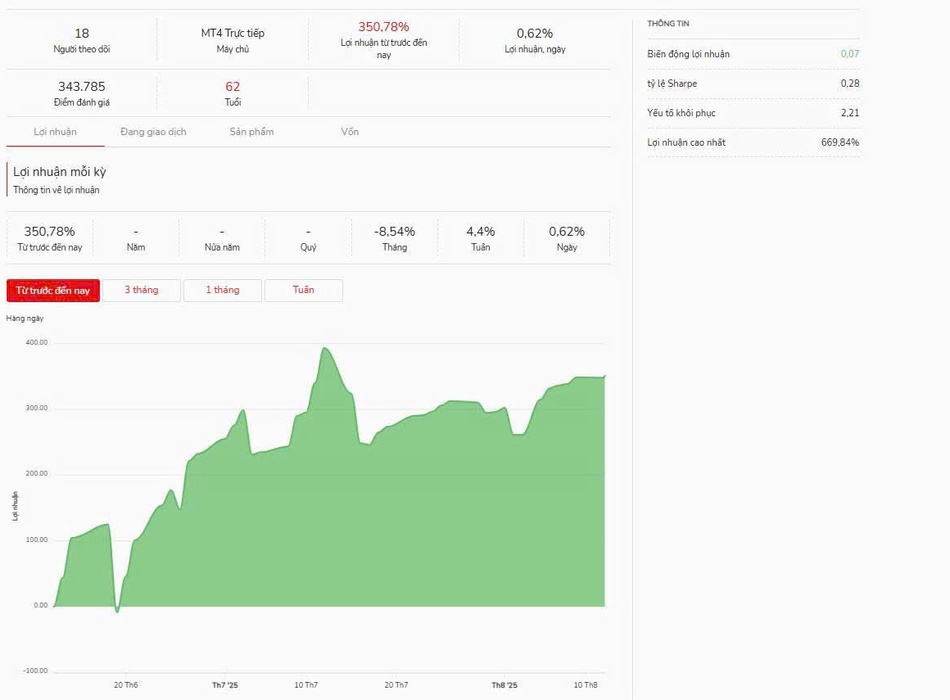This screenshot has height=700, width=950.
Task: Click the chart dip near 20 Th6
Action: click(x=117, y=609)
